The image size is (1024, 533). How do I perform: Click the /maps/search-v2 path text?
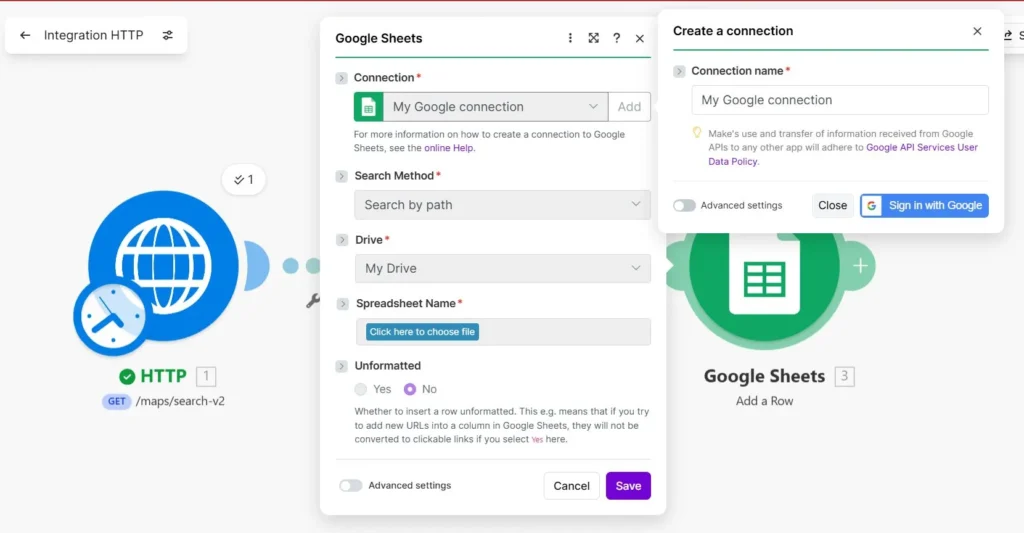(180, 401)
